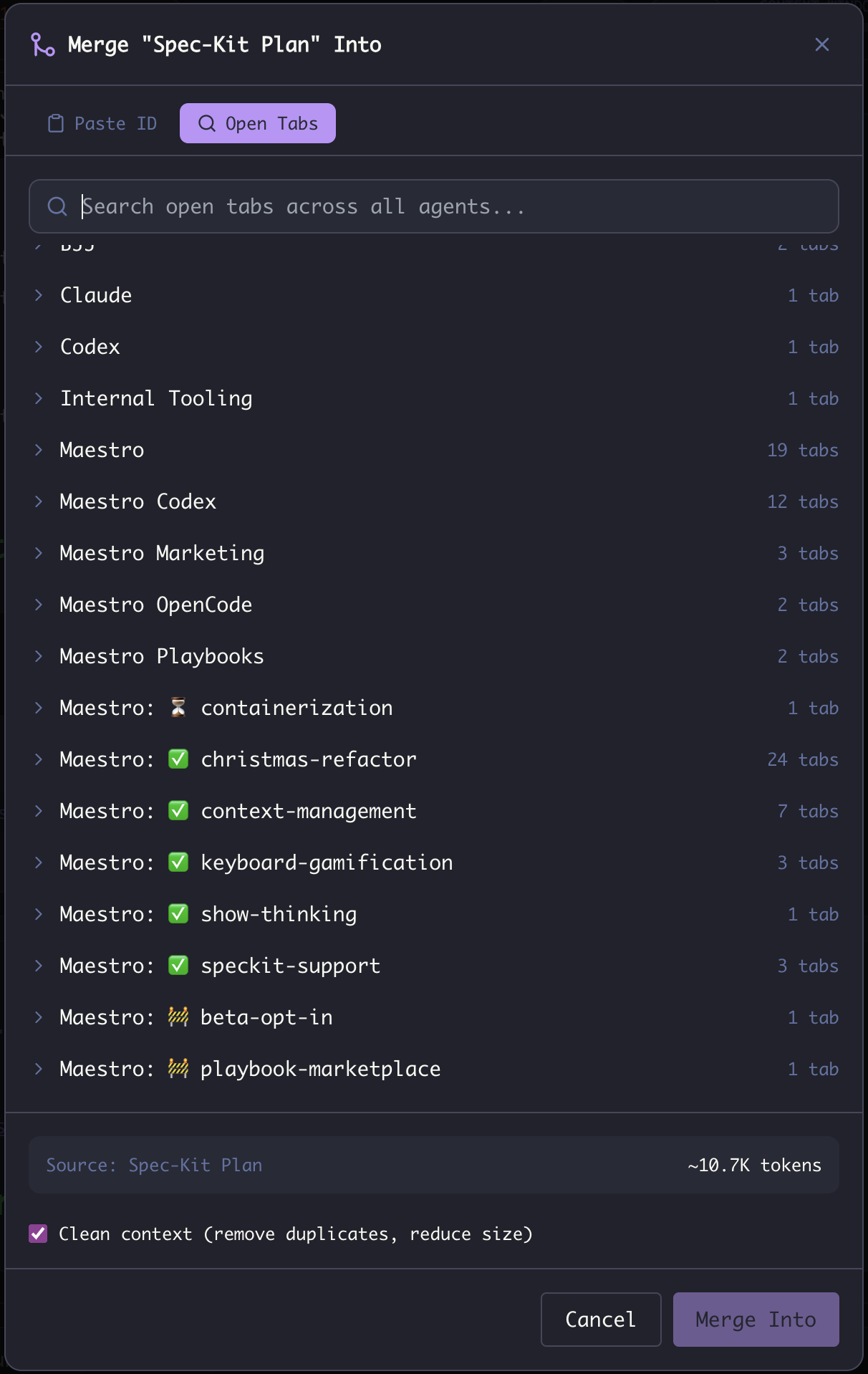
Task: Click the construction icon beside playbook-marketplace
Action: [177, 1068]
